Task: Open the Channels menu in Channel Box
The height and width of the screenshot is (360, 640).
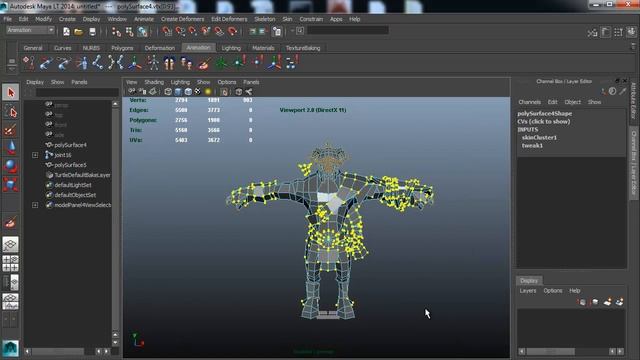Action: pyautogui.click(x=529, y=102)
